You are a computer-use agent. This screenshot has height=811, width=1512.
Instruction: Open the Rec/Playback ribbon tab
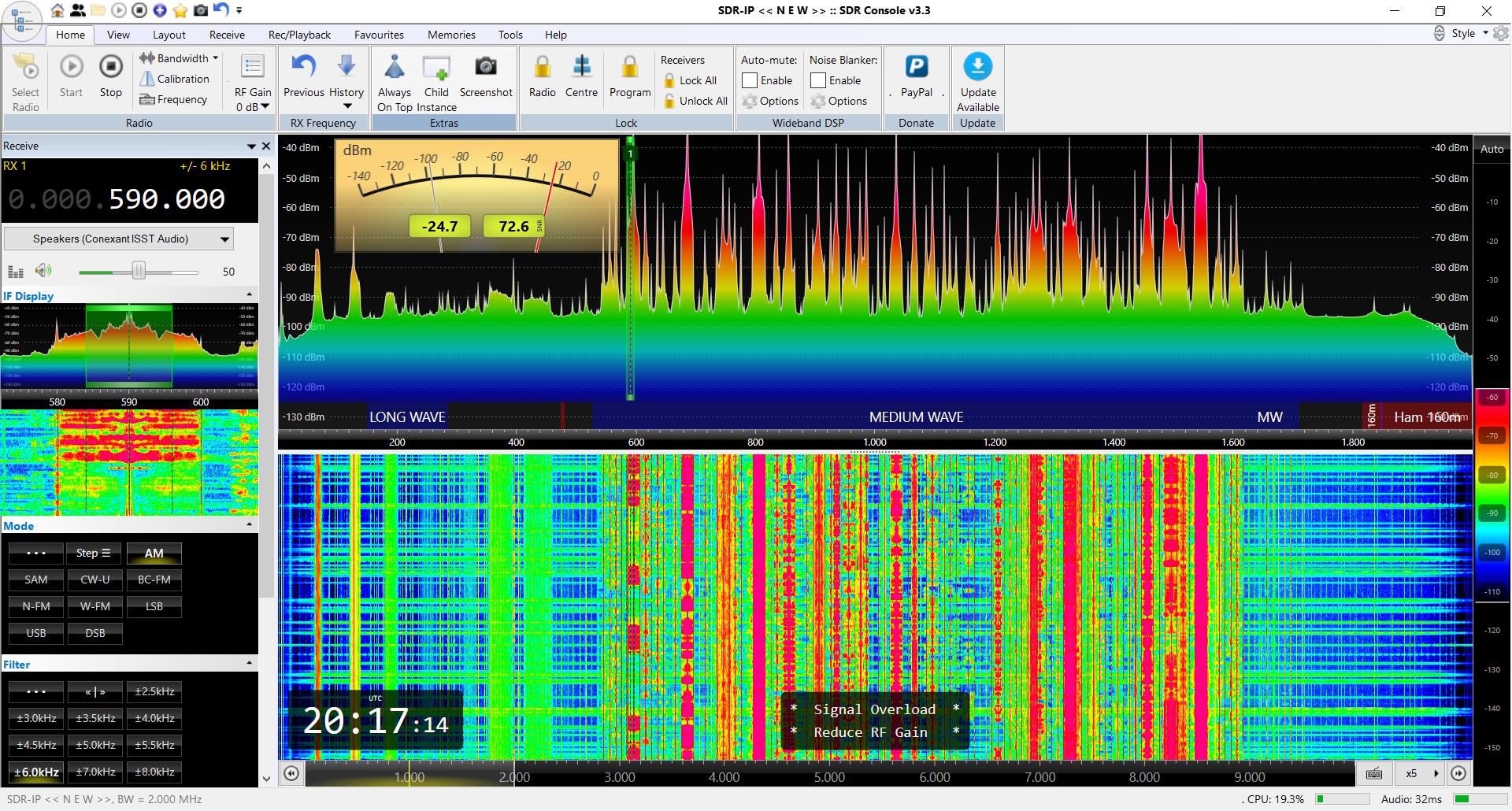(x=299, y=35)
